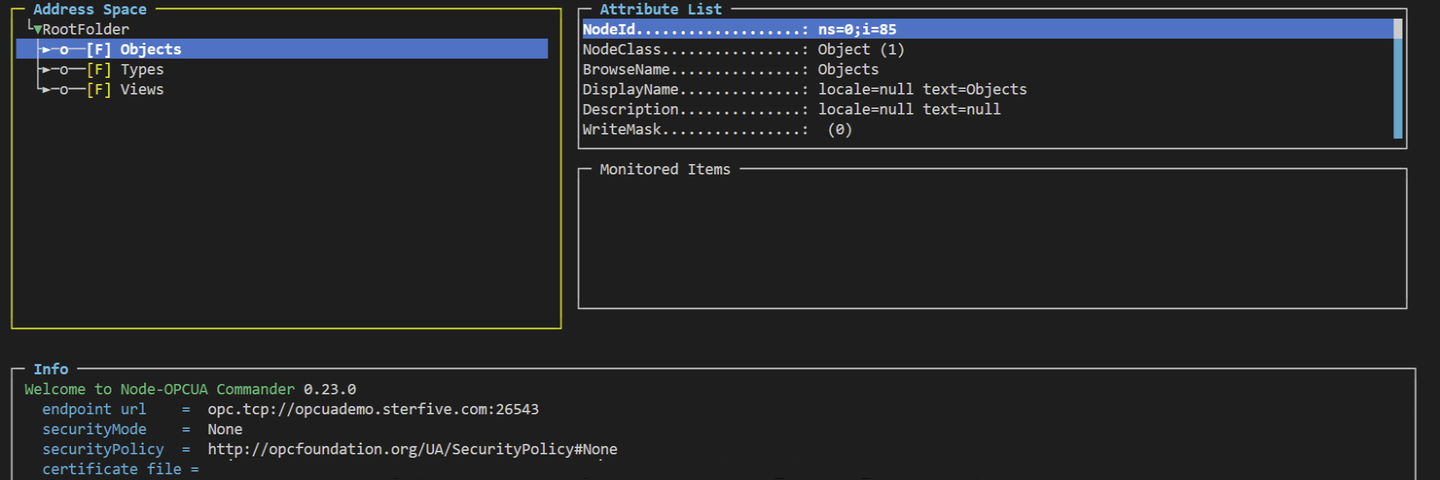Expand the Types node arrow
This screenshot has width=1440, height=480.
pos(45,70)
